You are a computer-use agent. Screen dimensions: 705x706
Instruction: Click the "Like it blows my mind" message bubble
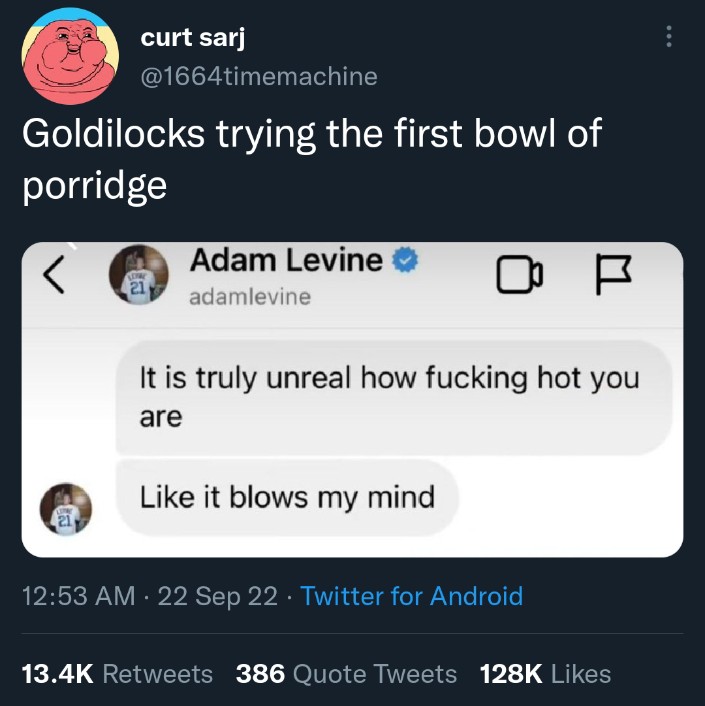(x=287, y=497)
